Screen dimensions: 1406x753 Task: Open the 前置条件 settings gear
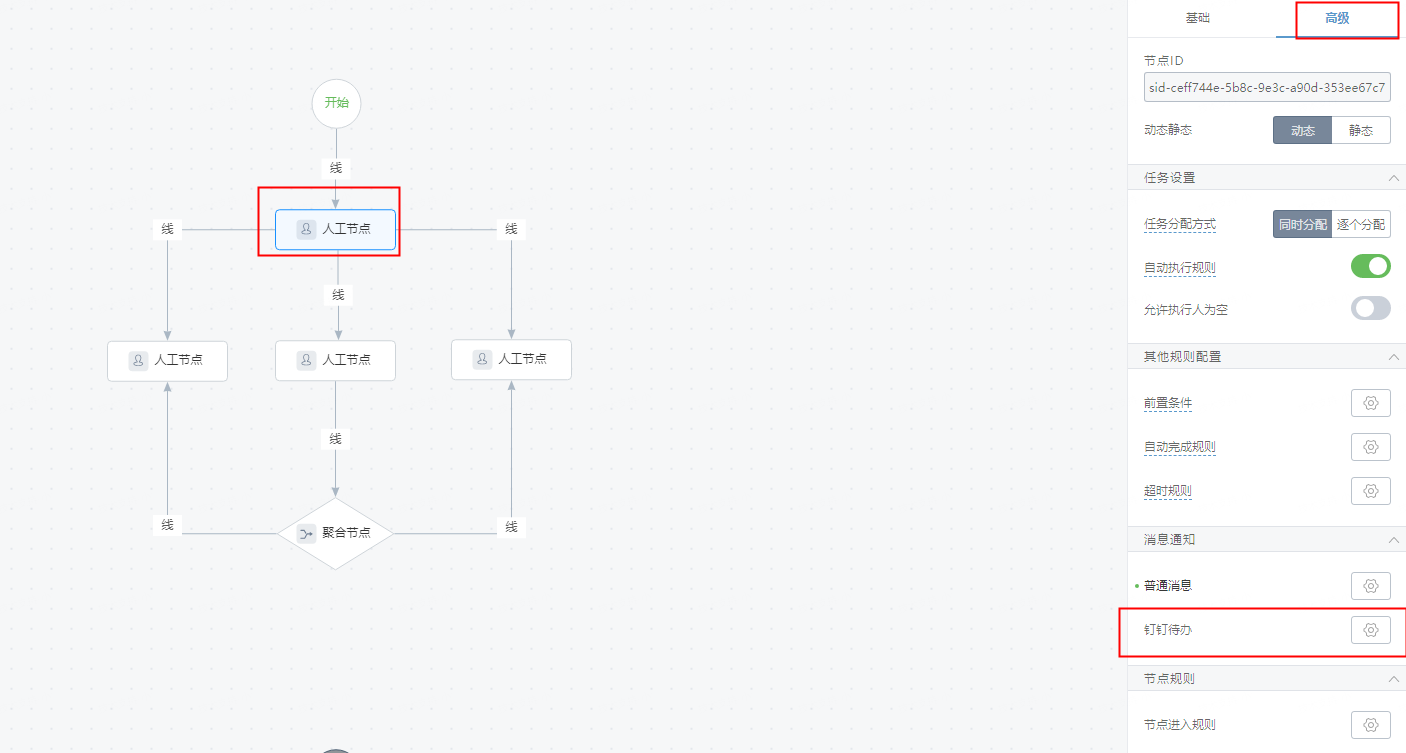1370,403
